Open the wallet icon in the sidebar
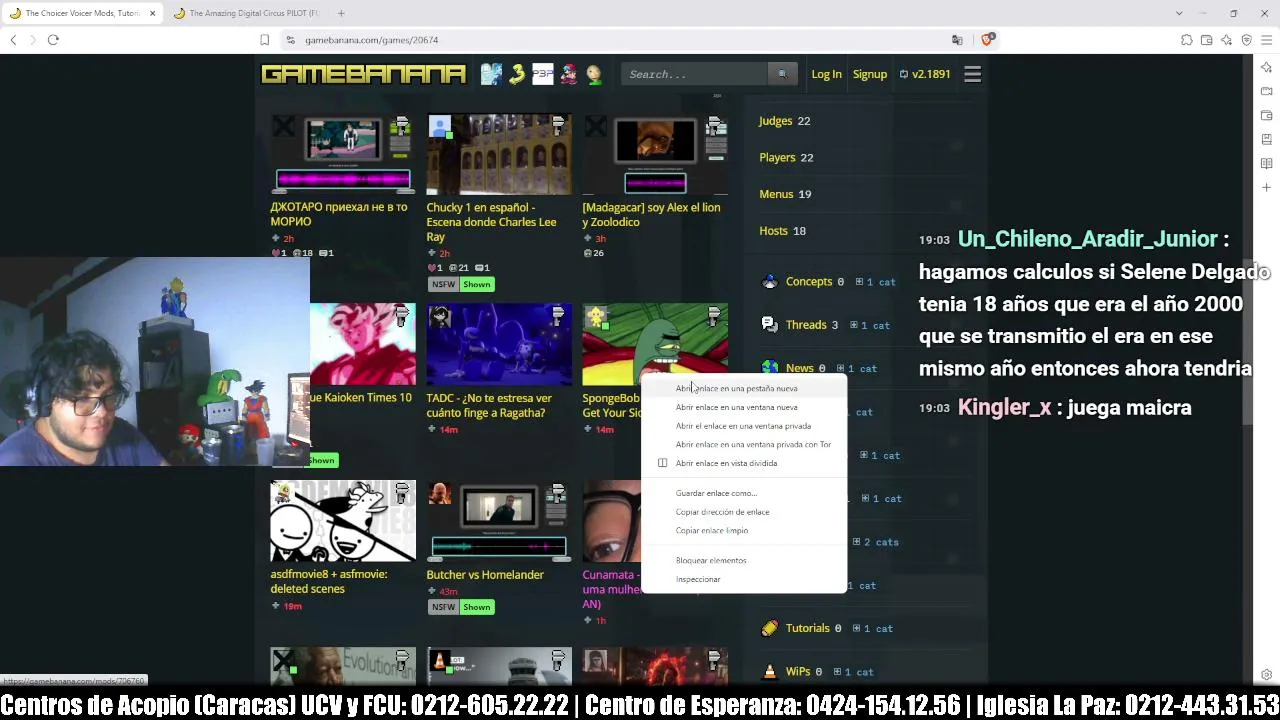 tap(1266, 115)
